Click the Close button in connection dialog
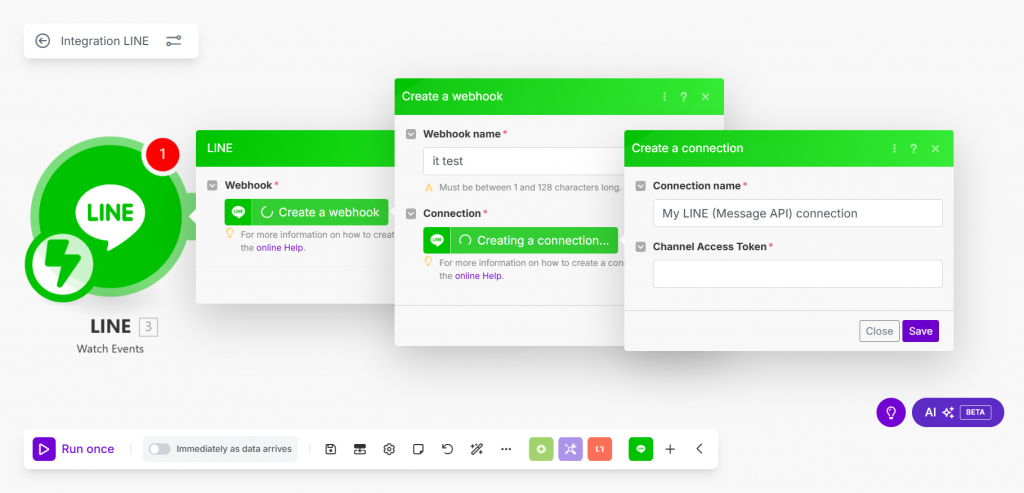Screen dimensions: 1024x493 [879, 331]
